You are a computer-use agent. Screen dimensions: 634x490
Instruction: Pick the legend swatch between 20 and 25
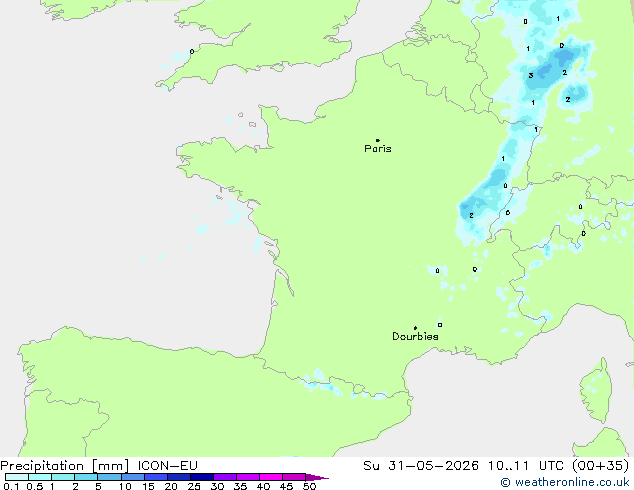179,477
